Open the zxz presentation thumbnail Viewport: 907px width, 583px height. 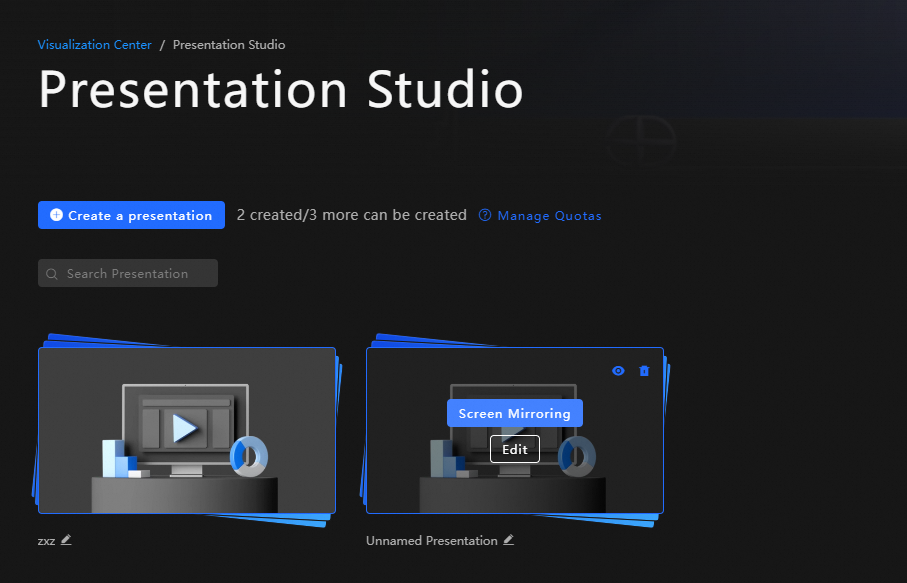pyautogui.click(x=187, y=430)
